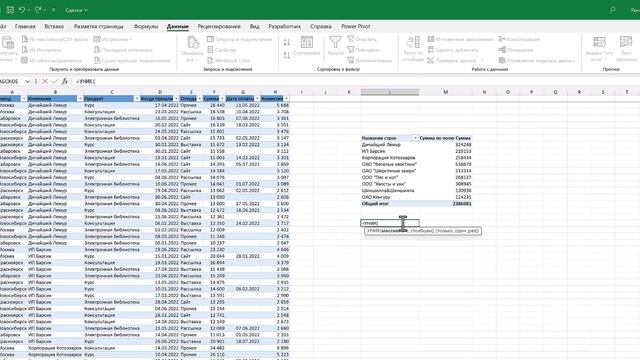Viewport: 640px width, 360px height.
Task: Confirm formula entry with checkmark
Action: point(55,82)
